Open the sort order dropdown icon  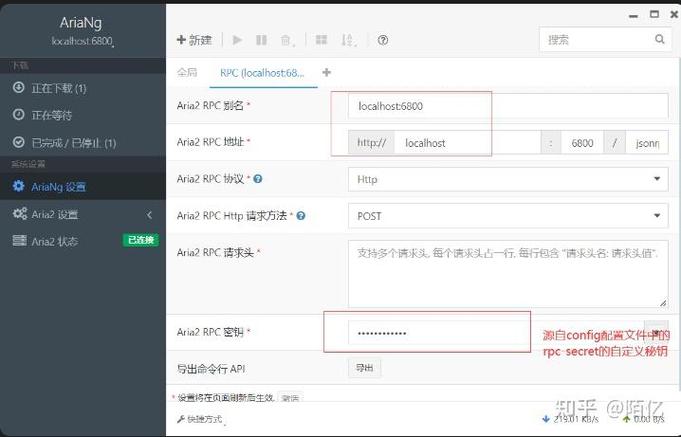tap(348, 40)
